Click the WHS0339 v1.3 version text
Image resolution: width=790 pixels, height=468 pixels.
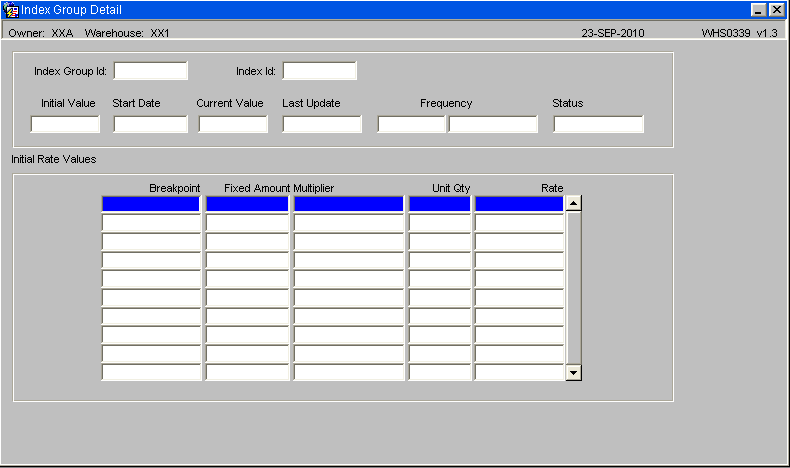[x=739, y=33]
